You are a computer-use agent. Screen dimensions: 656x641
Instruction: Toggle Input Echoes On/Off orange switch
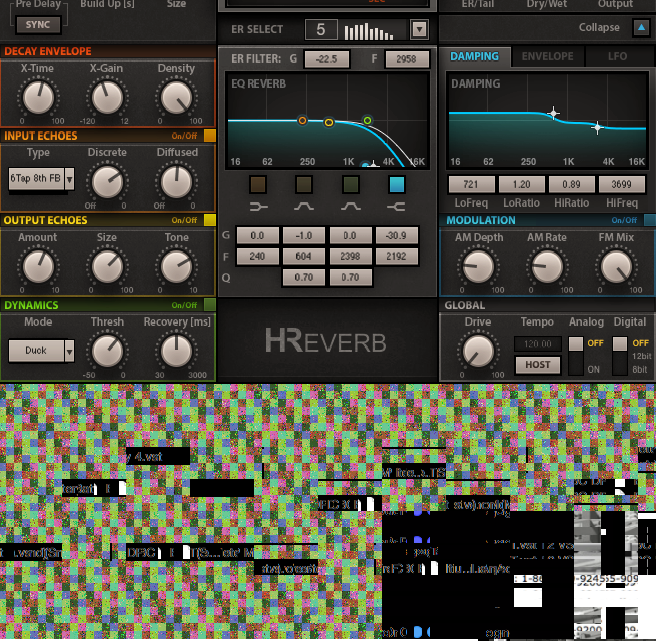(210, 136)
